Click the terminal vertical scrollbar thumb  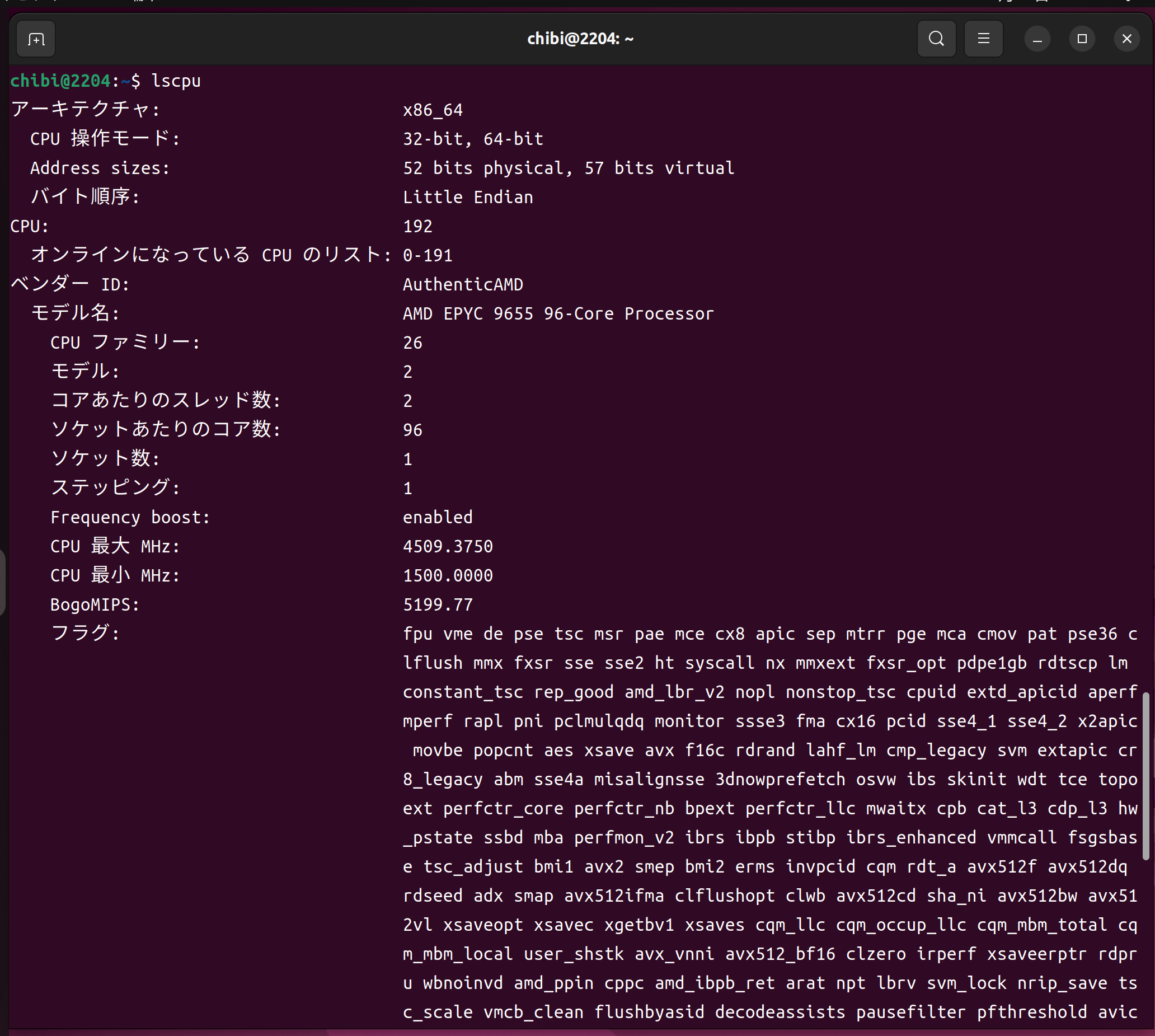click(x=1145, y=775)
